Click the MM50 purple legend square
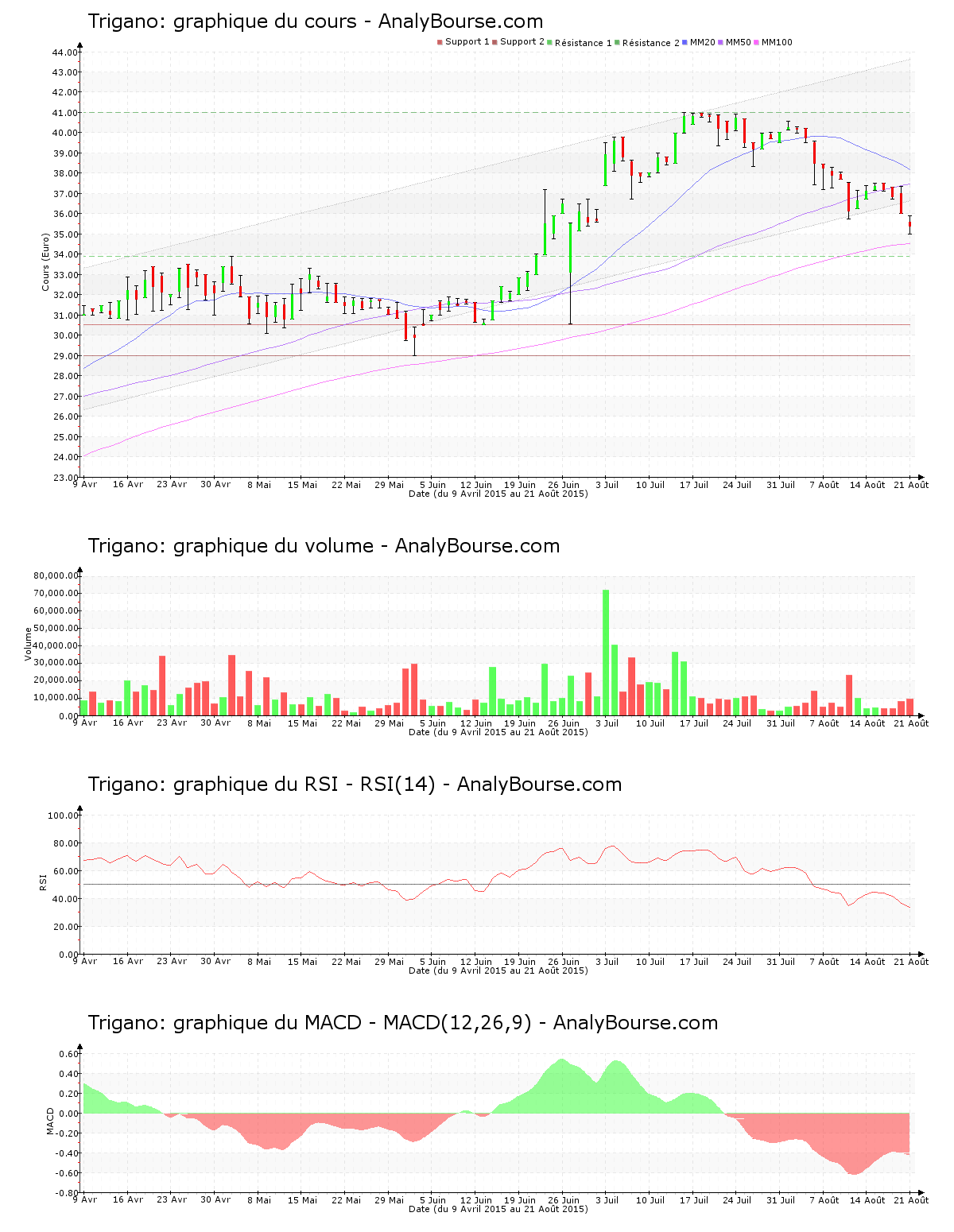 pos(720,42)
